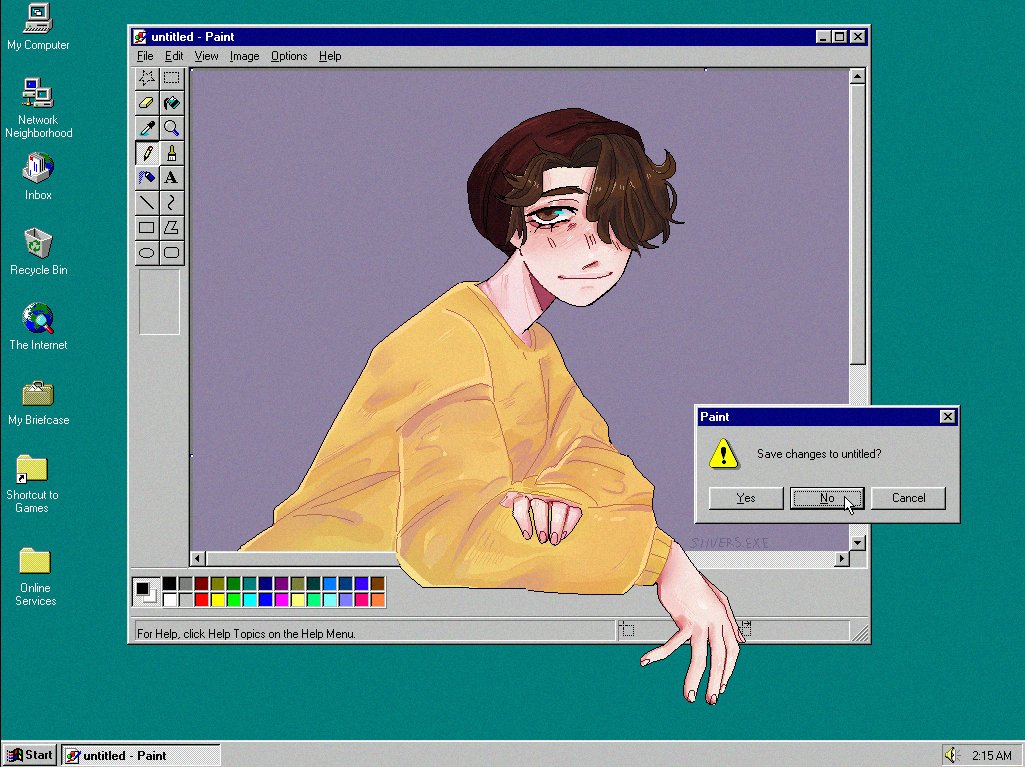
Task: Pick the Airbrush spray tool
Action: pyautogui.click(x=146, y=177)
